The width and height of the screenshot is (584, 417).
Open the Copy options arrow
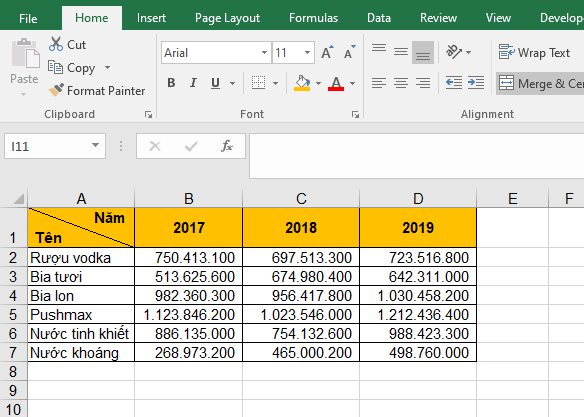coord(107,67)
